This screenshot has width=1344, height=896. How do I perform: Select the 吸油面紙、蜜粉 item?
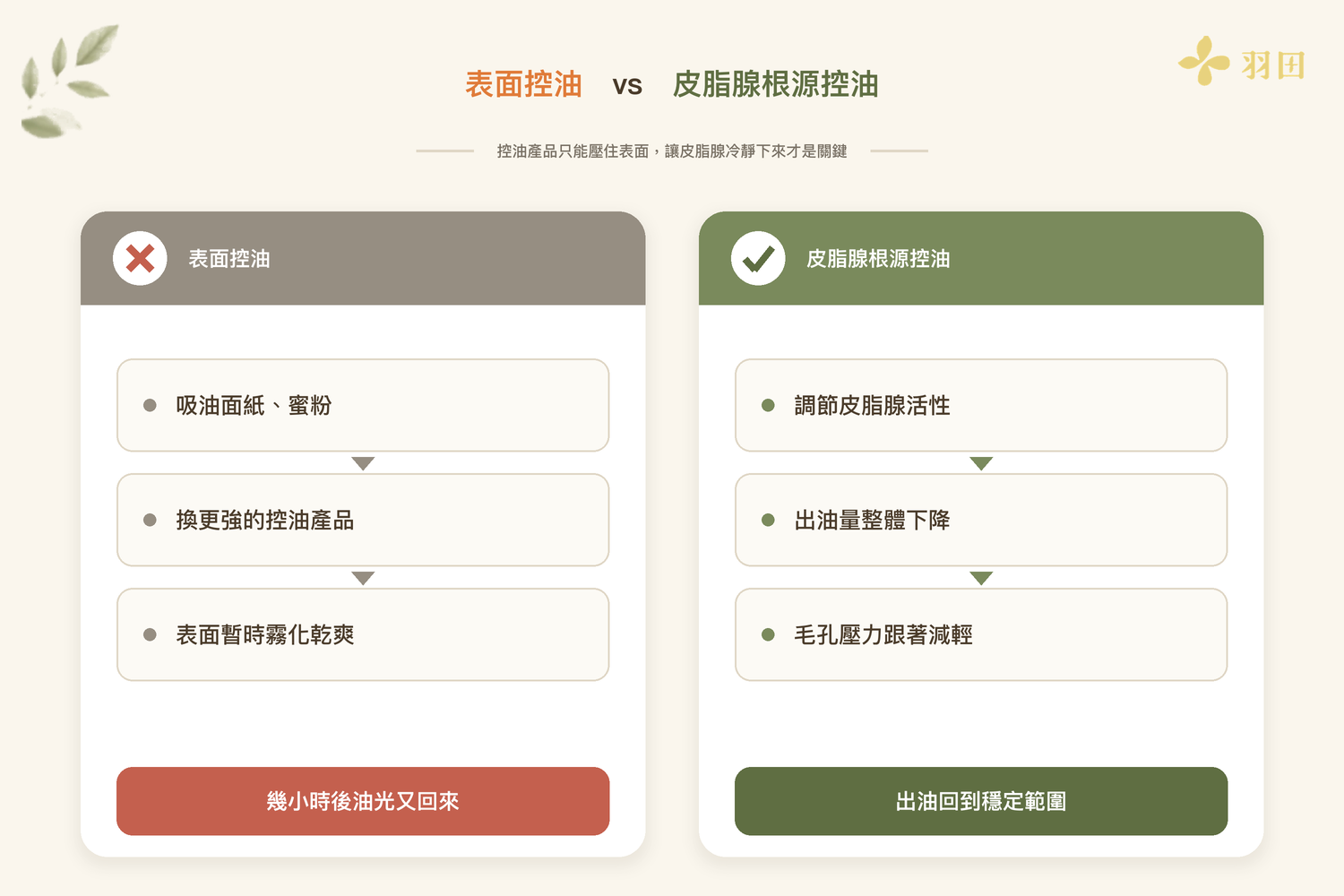[363, 405]
